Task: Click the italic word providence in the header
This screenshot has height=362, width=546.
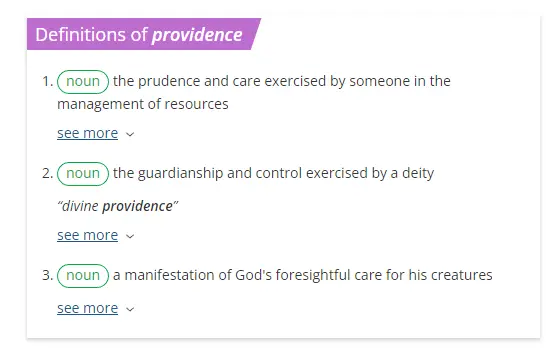Action: pyautogui.click(x=197, y=35)
